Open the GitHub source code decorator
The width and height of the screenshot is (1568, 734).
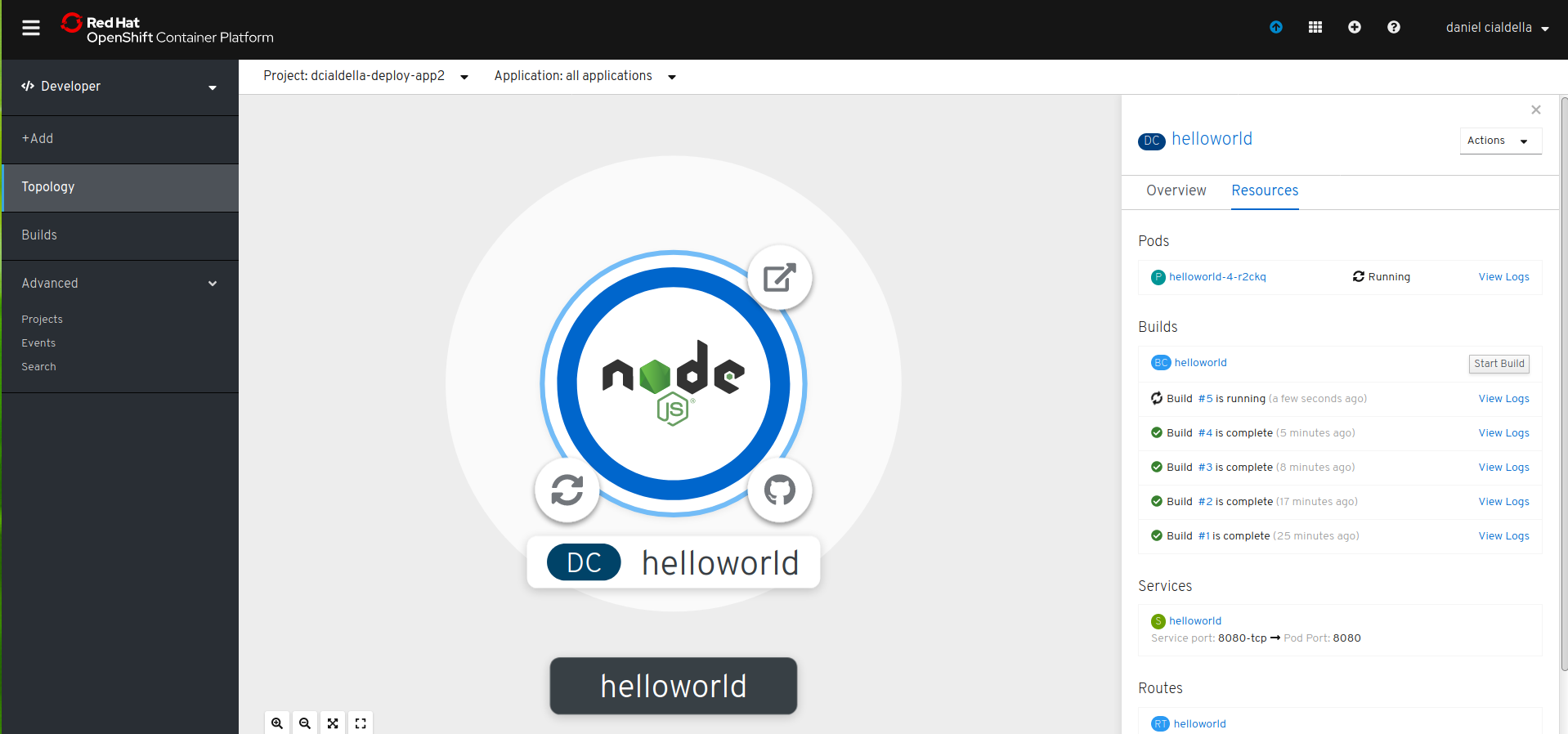[x=779, y=490]
